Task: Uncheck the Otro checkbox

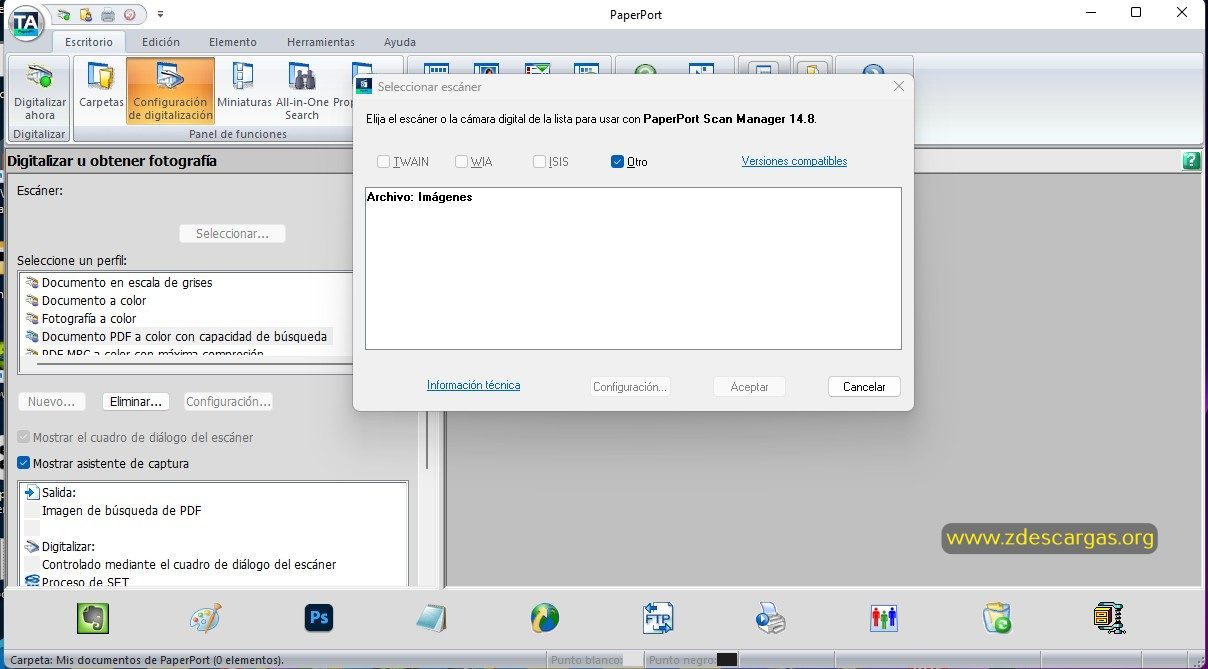Action: click(617, 161)
